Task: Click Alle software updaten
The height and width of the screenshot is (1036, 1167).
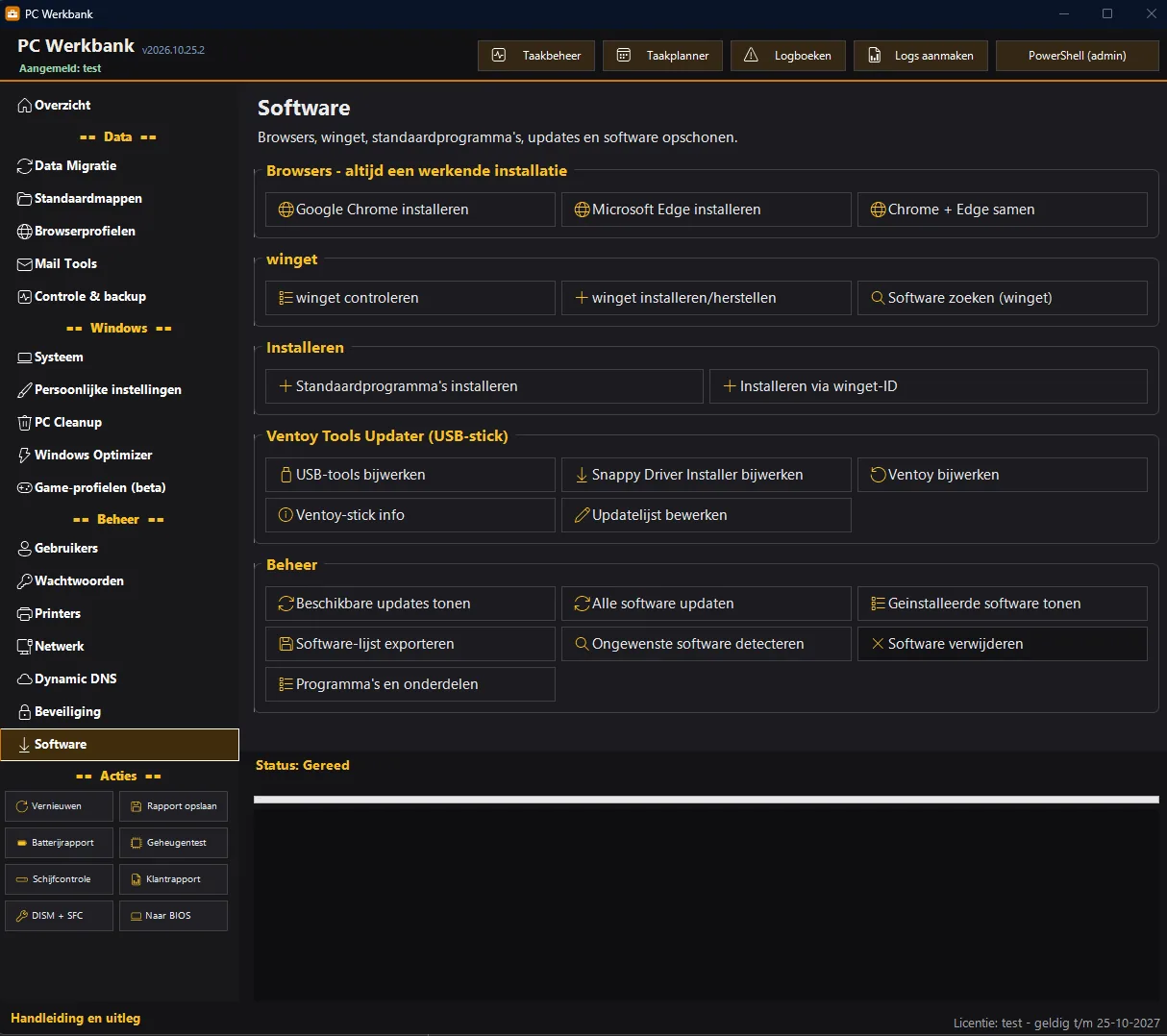Action: (x=707, y=604)
